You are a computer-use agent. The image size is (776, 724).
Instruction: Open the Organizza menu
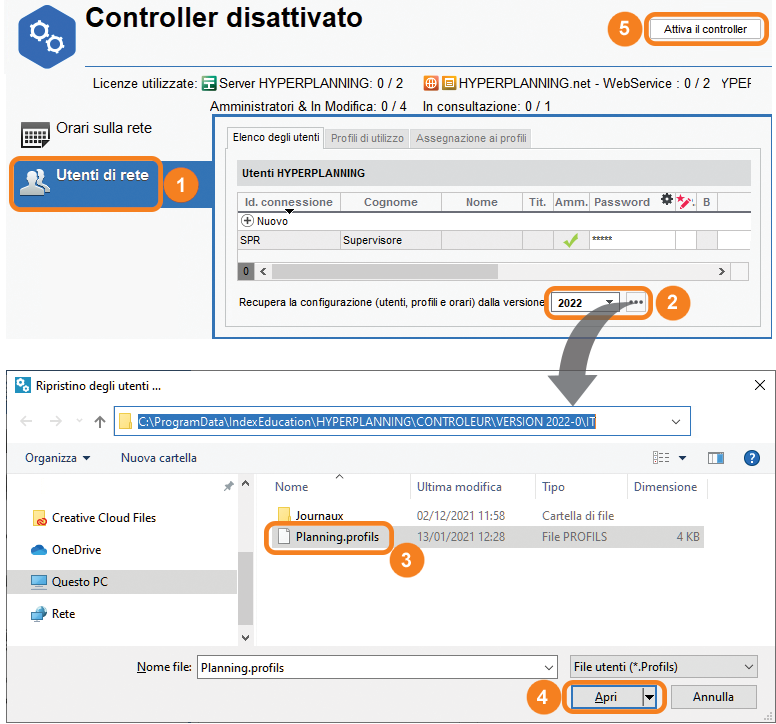point(57,458)
